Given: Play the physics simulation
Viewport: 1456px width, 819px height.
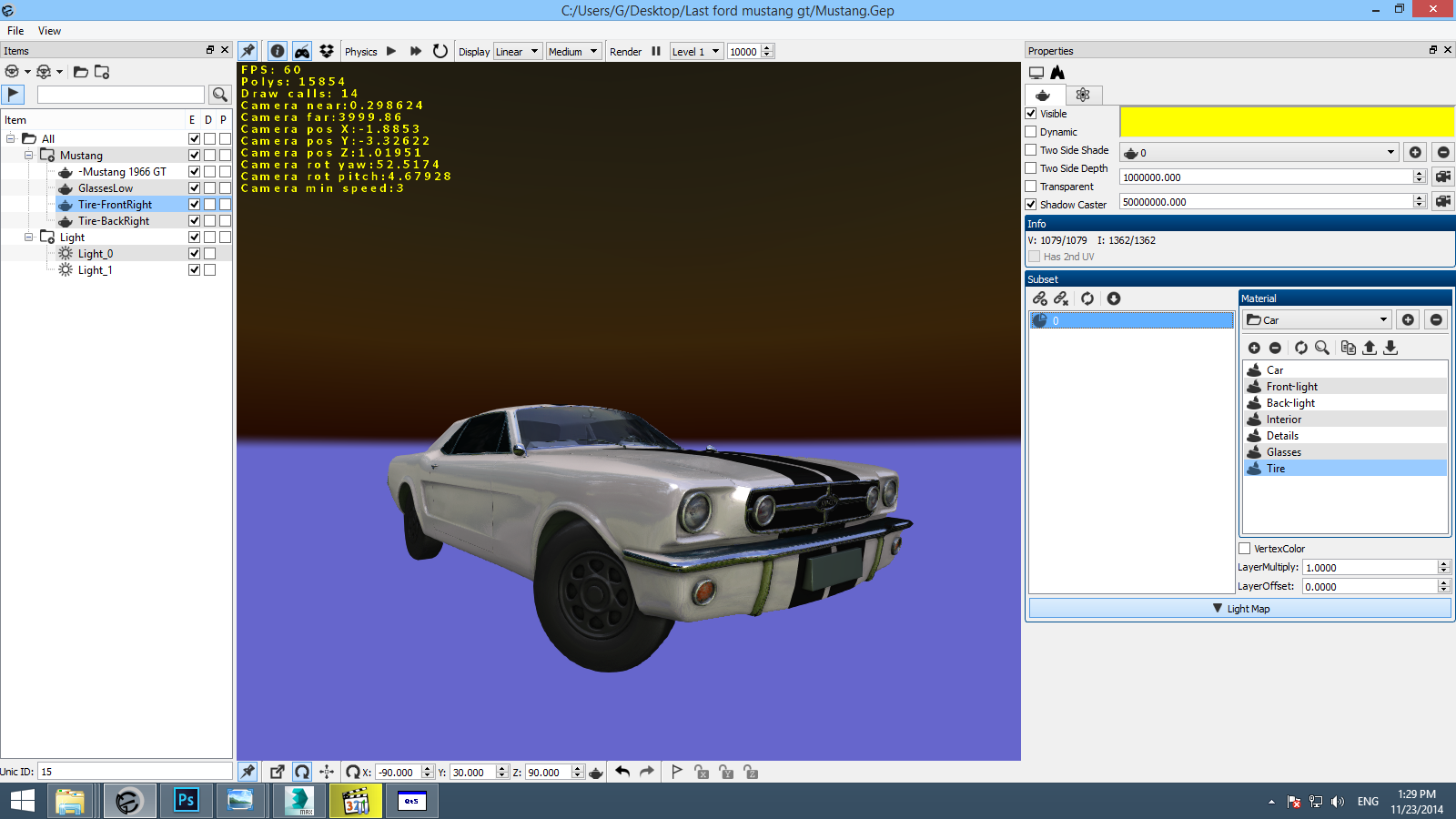Looking at the screenshot, I should pos(391,51).
